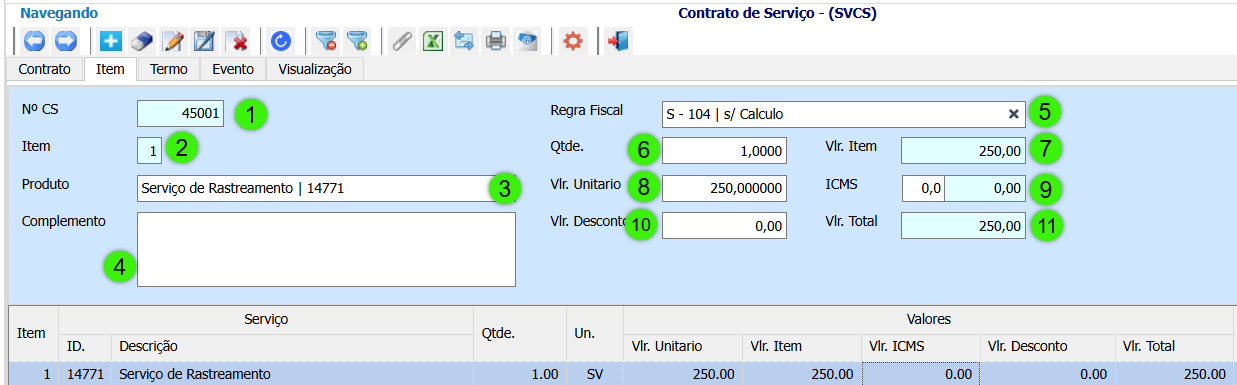Click the ICMS percentage field 0,0
1237x385 pixels.
pyautogui.click(x=923, y=188)
